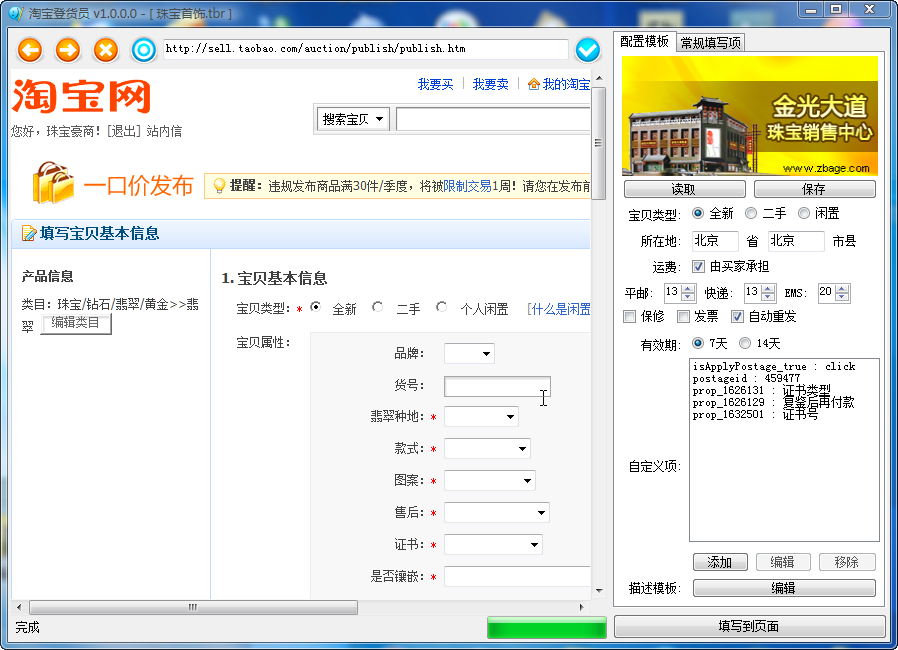The height and width of the screenshot is (650, 898).
Task: Click the 金光大道 珠宝销售中心 banner
Action: click(750, 116)
